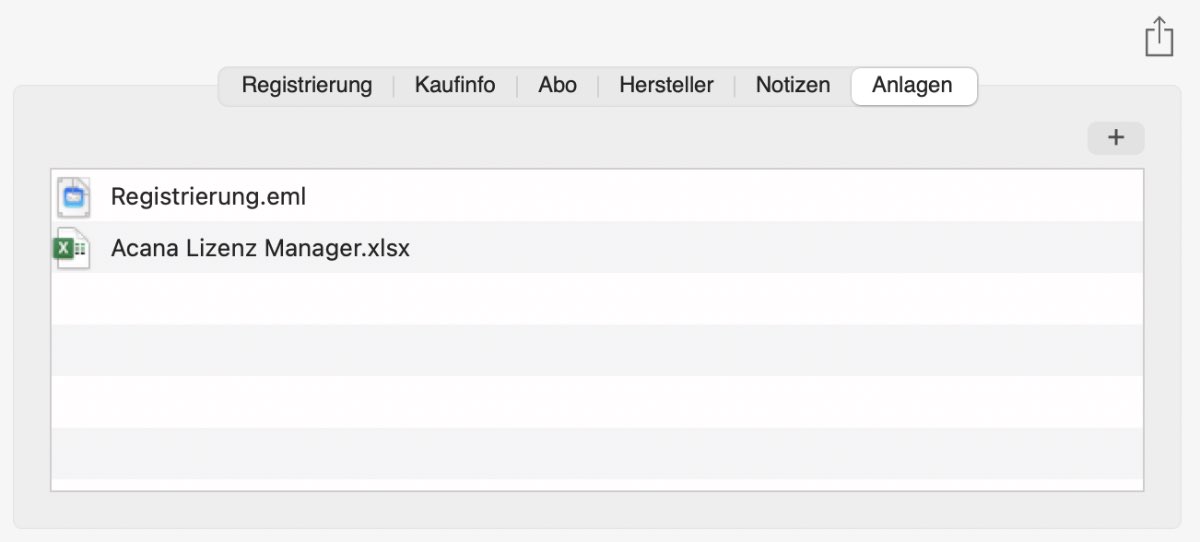Open the Kaufinfo tab
Image resolution: width=1200 pixels, height=542 pixels.
pos(455,85)
